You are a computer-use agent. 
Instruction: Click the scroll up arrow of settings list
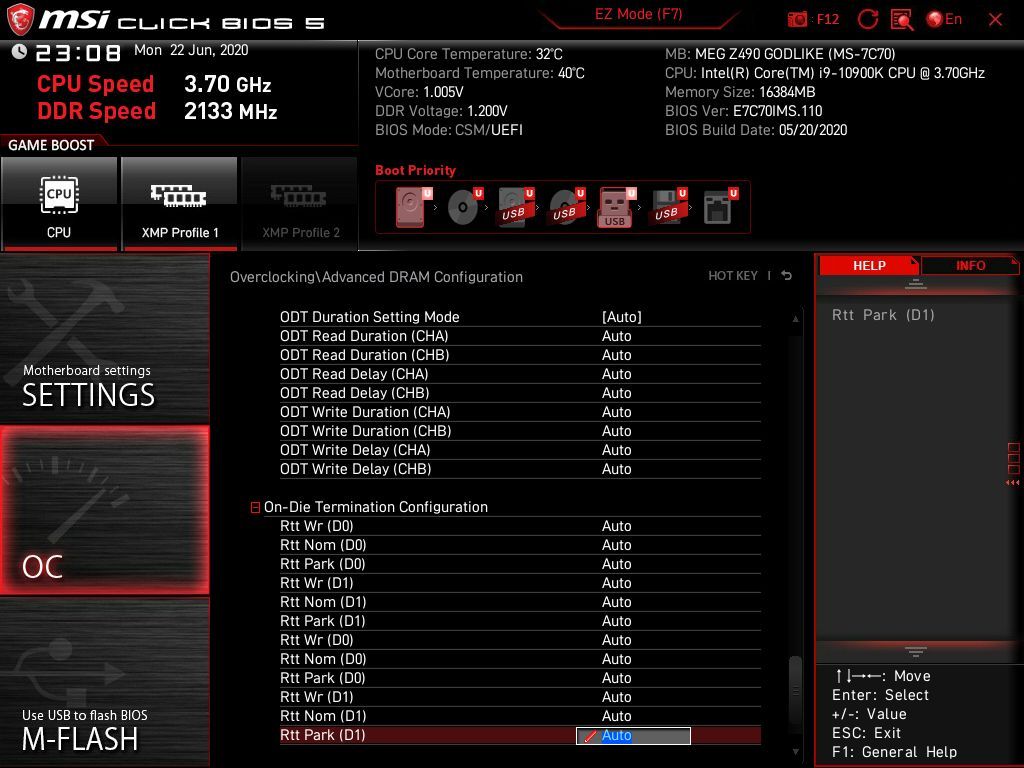795,319
